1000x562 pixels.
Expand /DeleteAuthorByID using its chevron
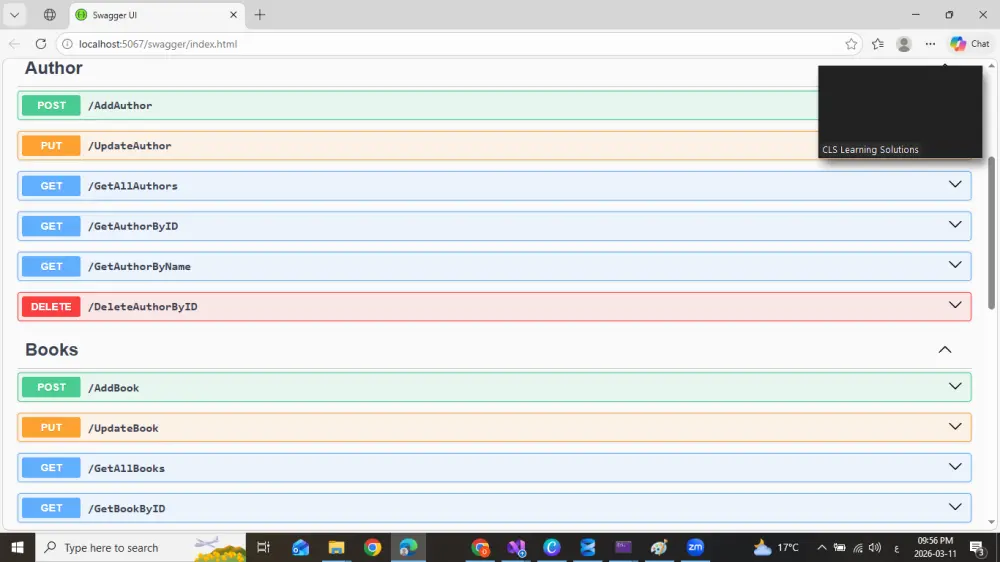click(955, 305)
